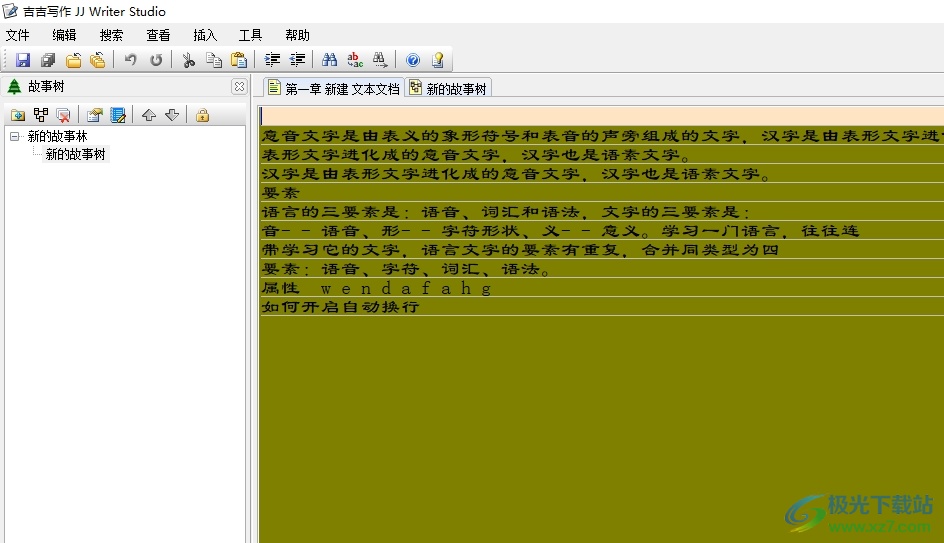Open Replace with the ab-ac icon
The height and width of the screenshot is (543, 944).
(x=355, y=60)
